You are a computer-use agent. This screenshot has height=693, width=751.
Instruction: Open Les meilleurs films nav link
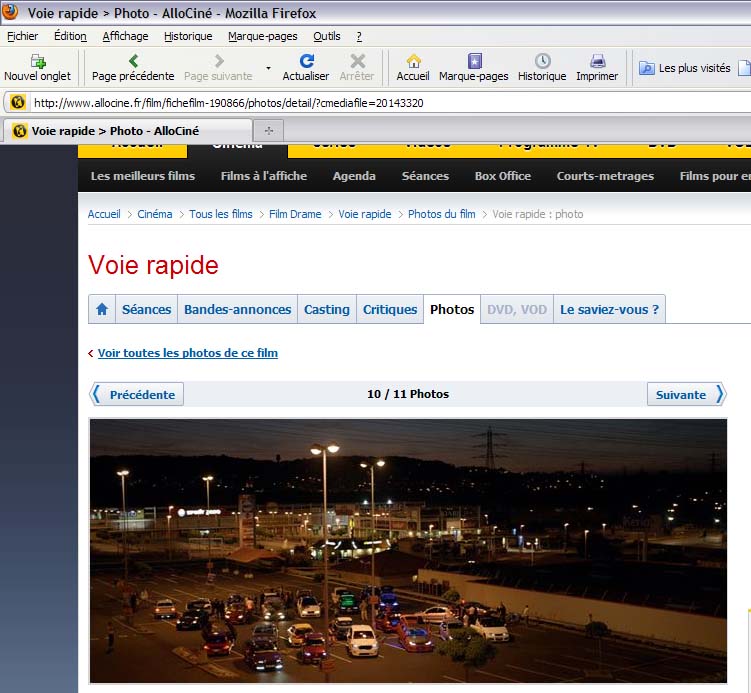point(143,176)
